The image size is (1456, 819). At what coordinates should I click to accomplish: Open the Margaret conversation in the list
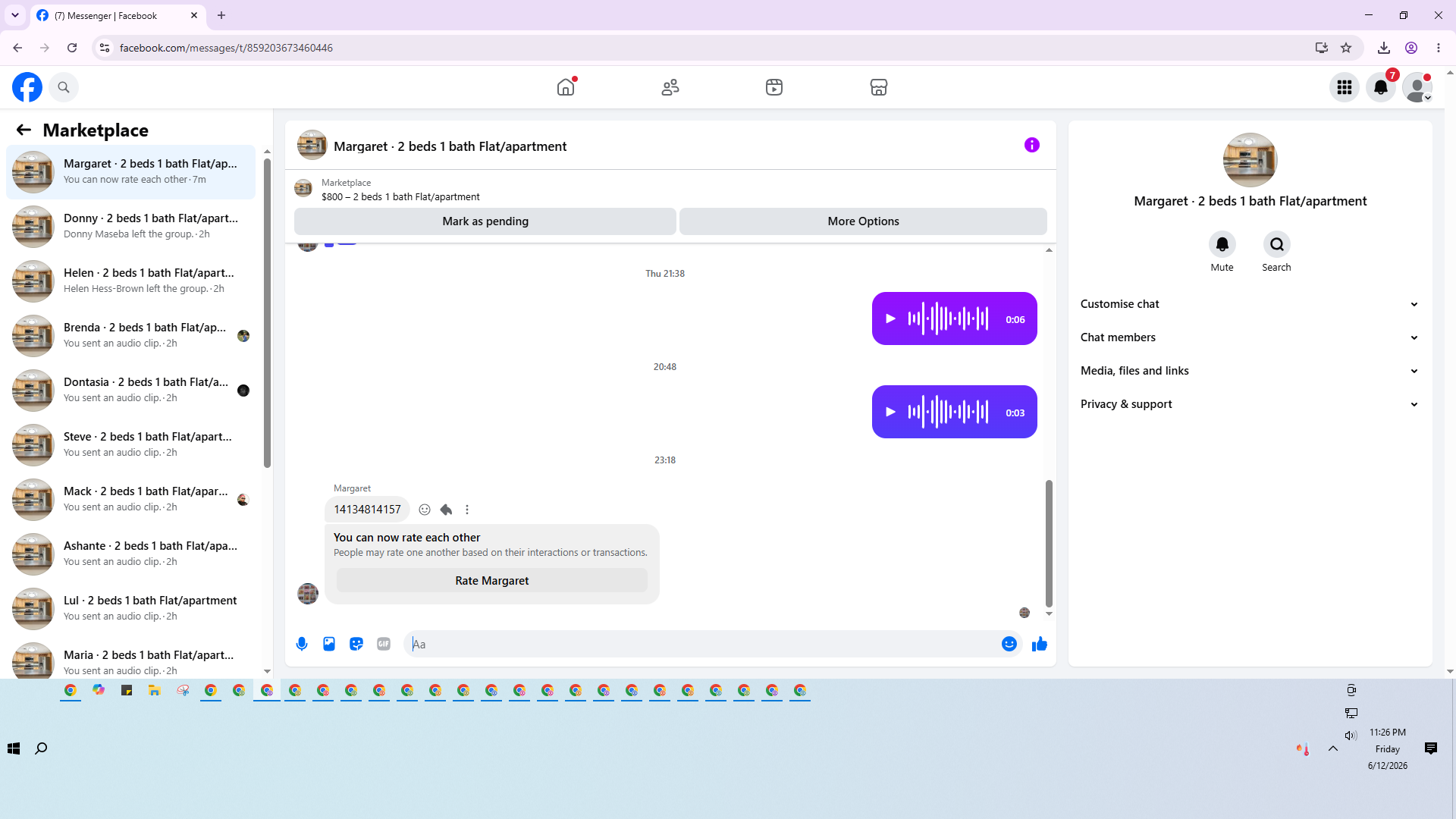click(x=131, y=172)
